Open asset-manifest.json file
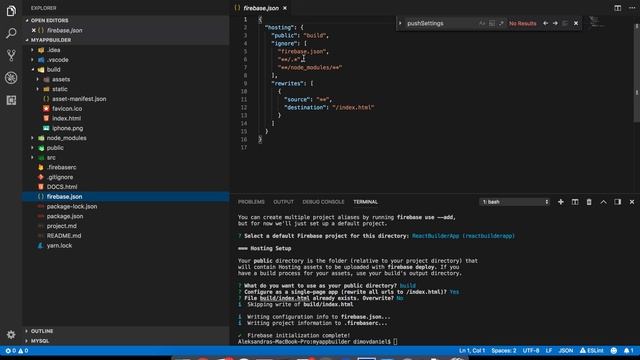 79,99
